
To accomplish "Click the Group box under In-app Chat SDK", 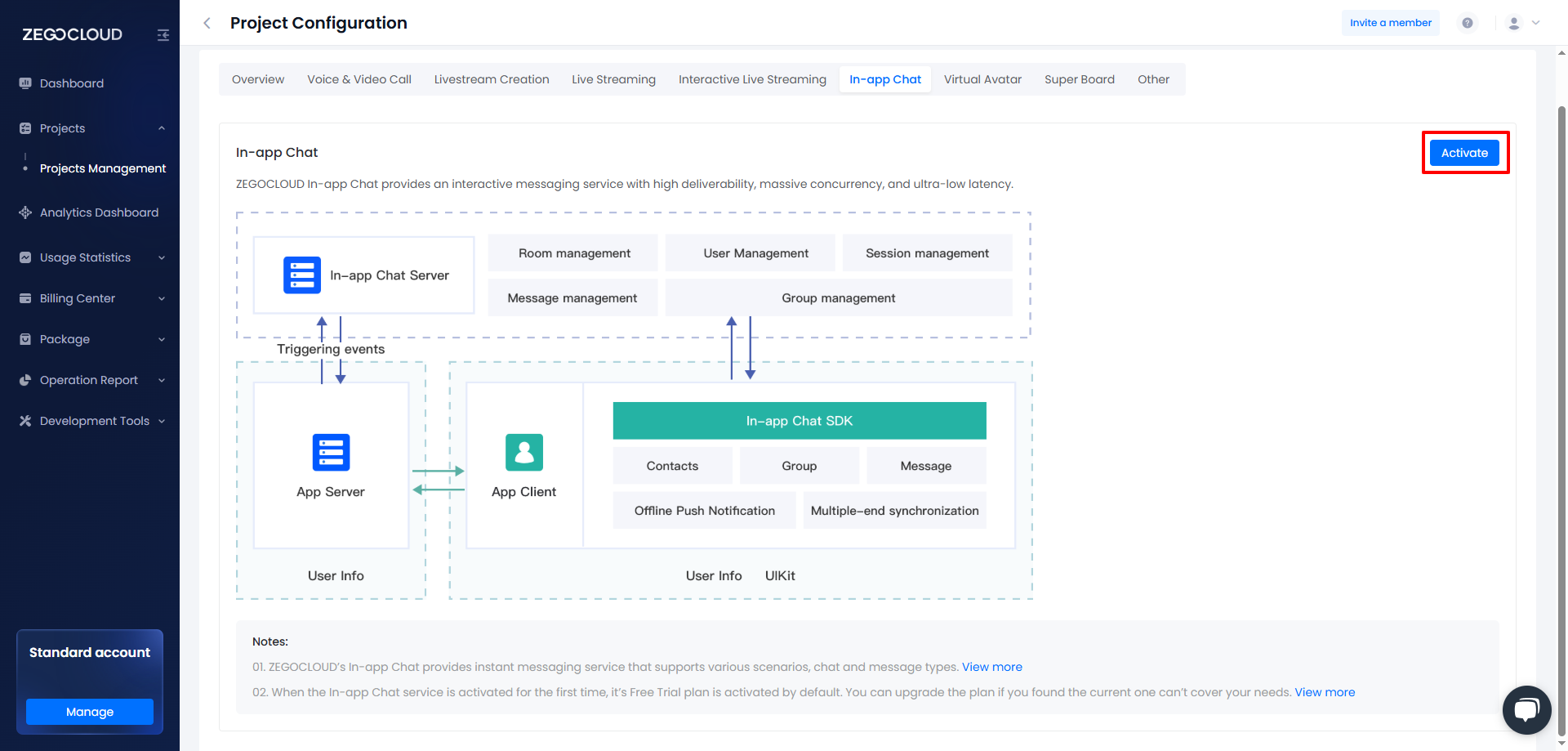I will pos(800,466).
